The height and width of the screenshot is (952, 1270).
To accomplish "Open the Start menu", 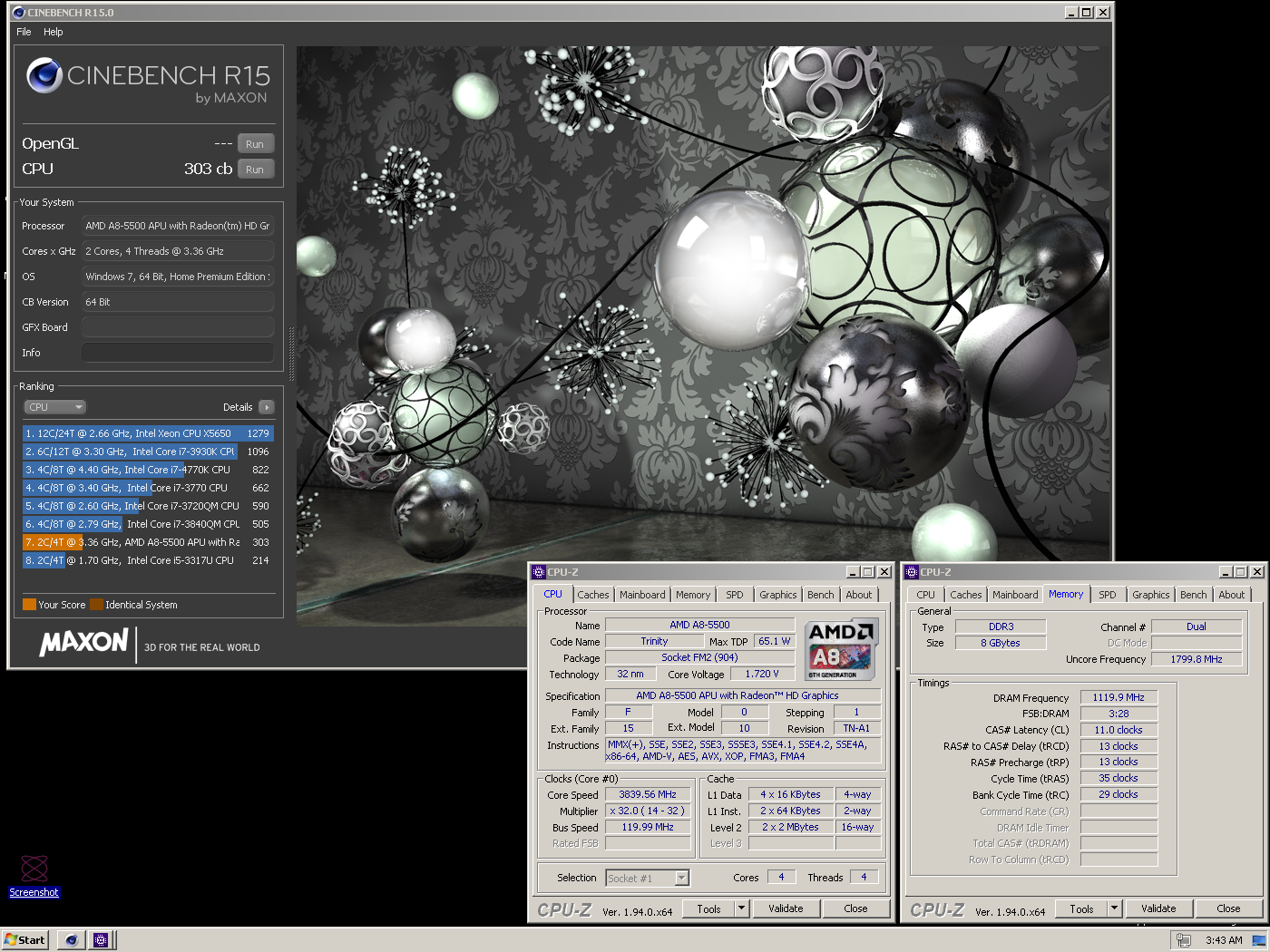I will tap(25, 940).
